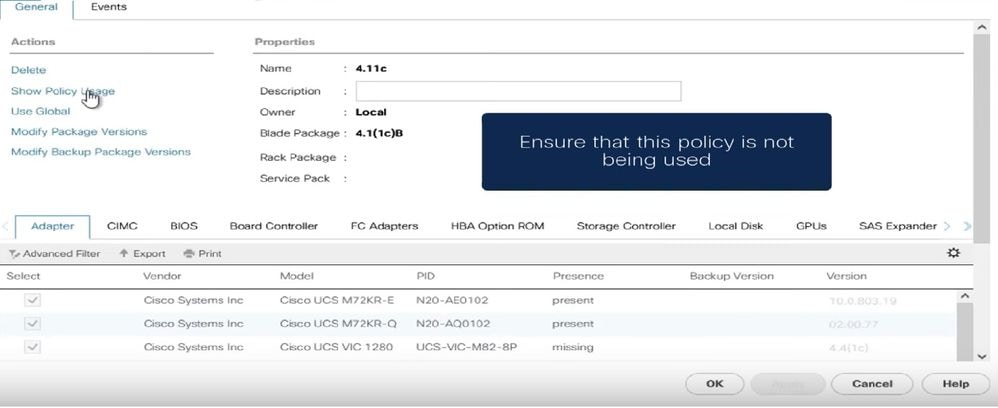Image resolution: width=998 pixels, height=408 pixels.
Task: Click the Cisco UCS M72KR-E model cell
Action: point(337,300)
